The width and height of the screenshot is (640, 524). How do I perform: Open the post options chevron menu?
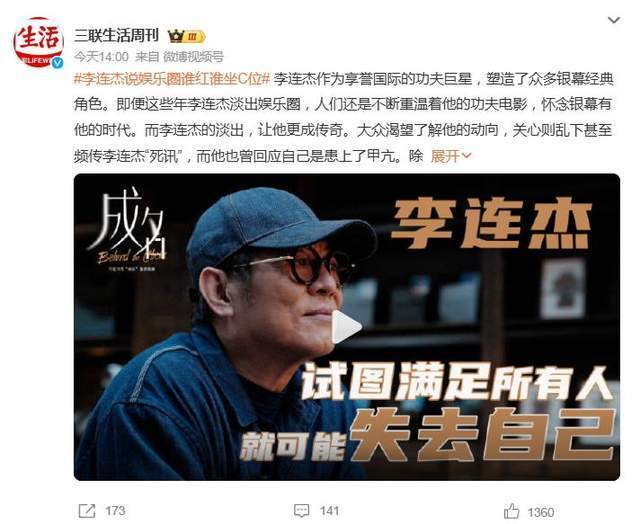point(613,20)
